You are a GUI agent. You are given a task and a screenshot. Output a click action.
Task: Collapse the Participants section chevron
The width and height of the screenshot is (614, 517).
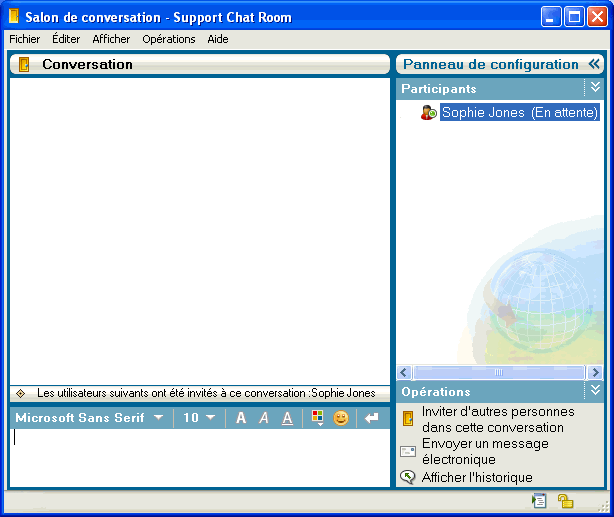tap(595, 88)
